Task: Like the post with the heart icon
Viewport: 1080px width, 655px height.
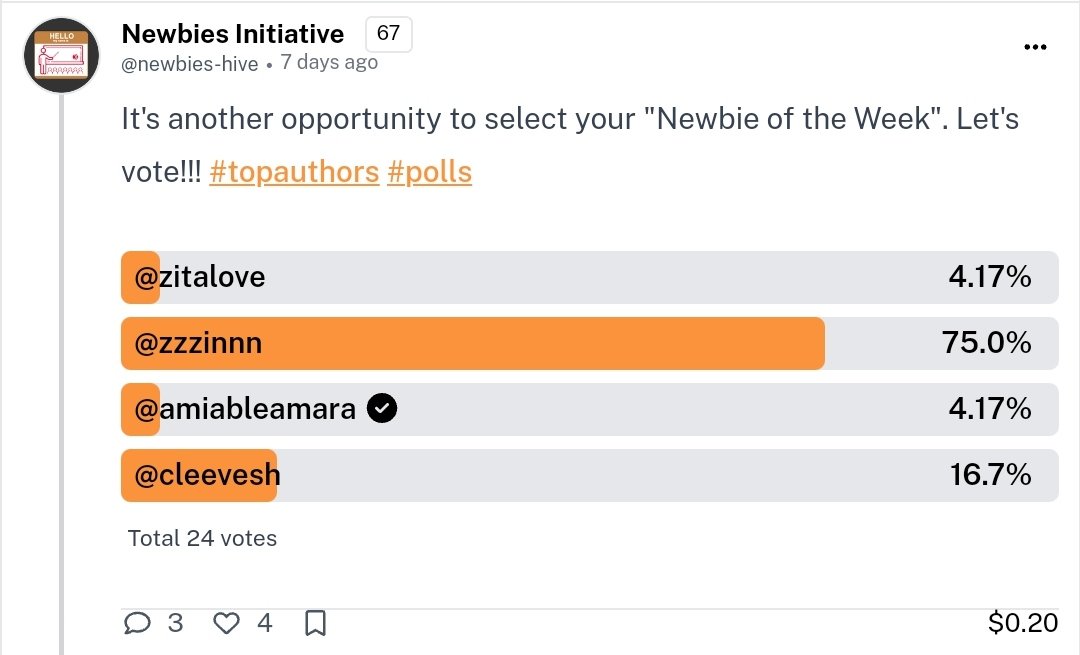Action: coord(226,623)
